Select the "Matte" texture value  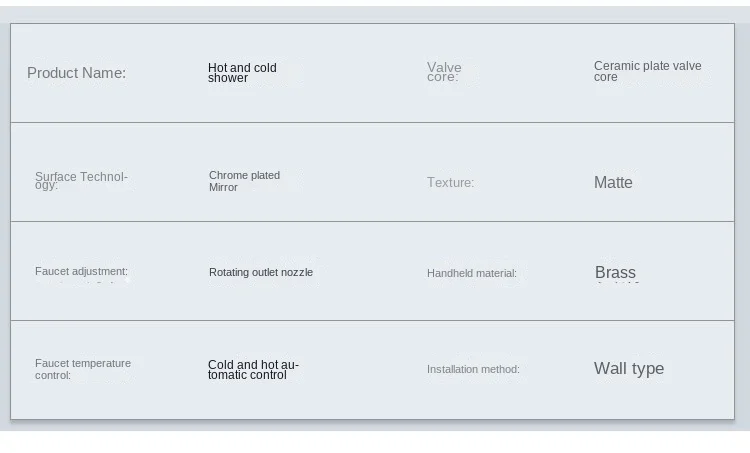[x=613, y=182]
